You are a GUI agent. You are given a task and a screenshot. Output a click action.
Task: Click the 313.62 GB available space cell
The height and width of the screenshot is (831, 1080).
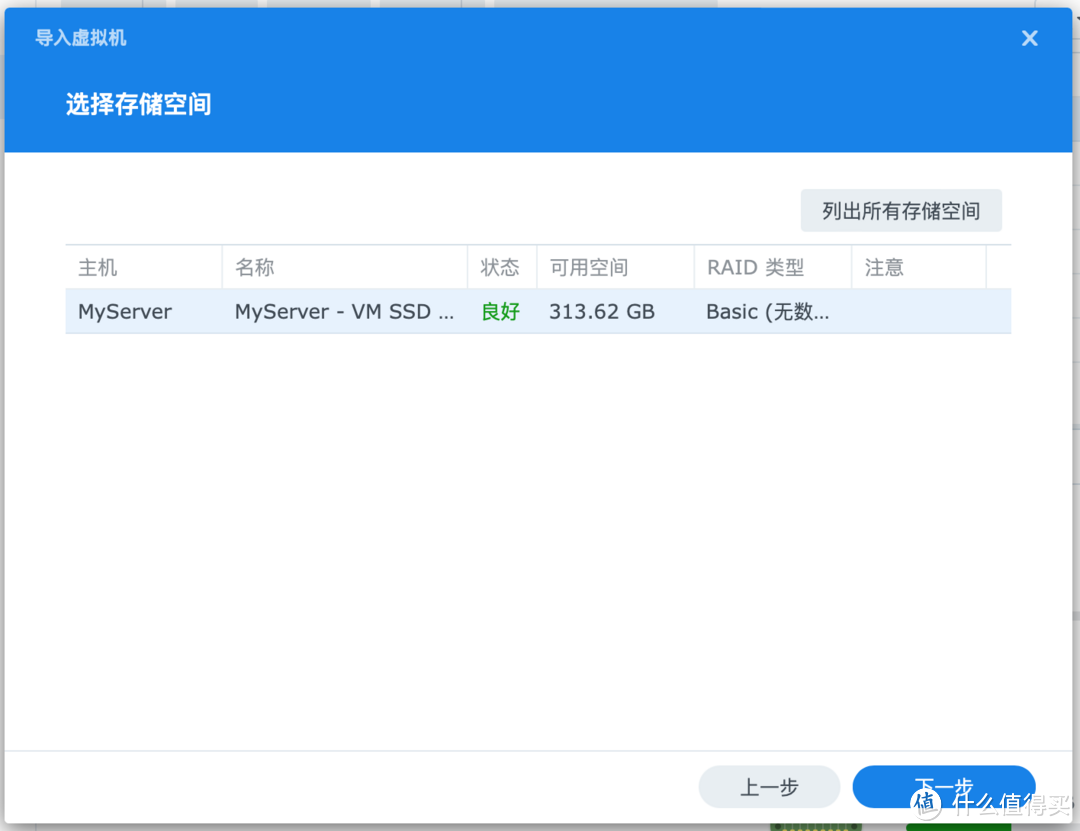[x=601, y=311]
